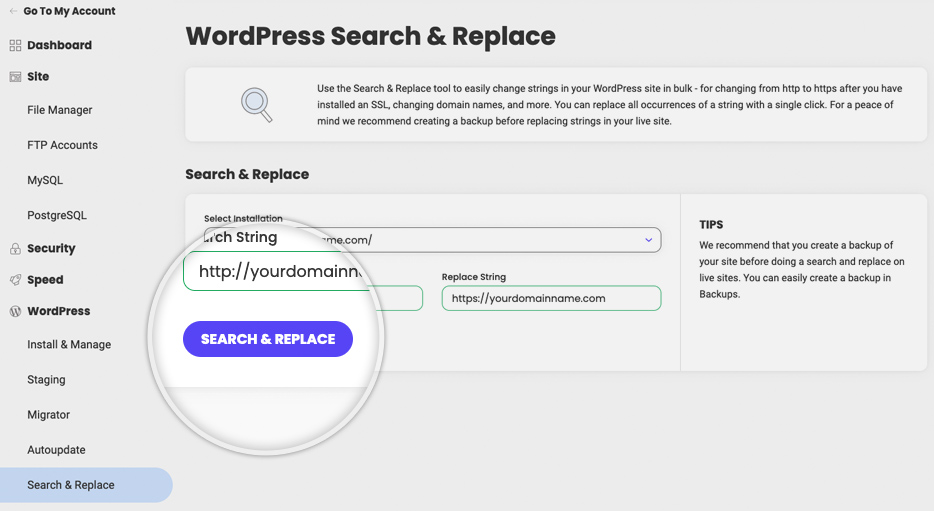Open Go To My Account link
Viewport: 934px width, 511px height.
coord(69,11)
